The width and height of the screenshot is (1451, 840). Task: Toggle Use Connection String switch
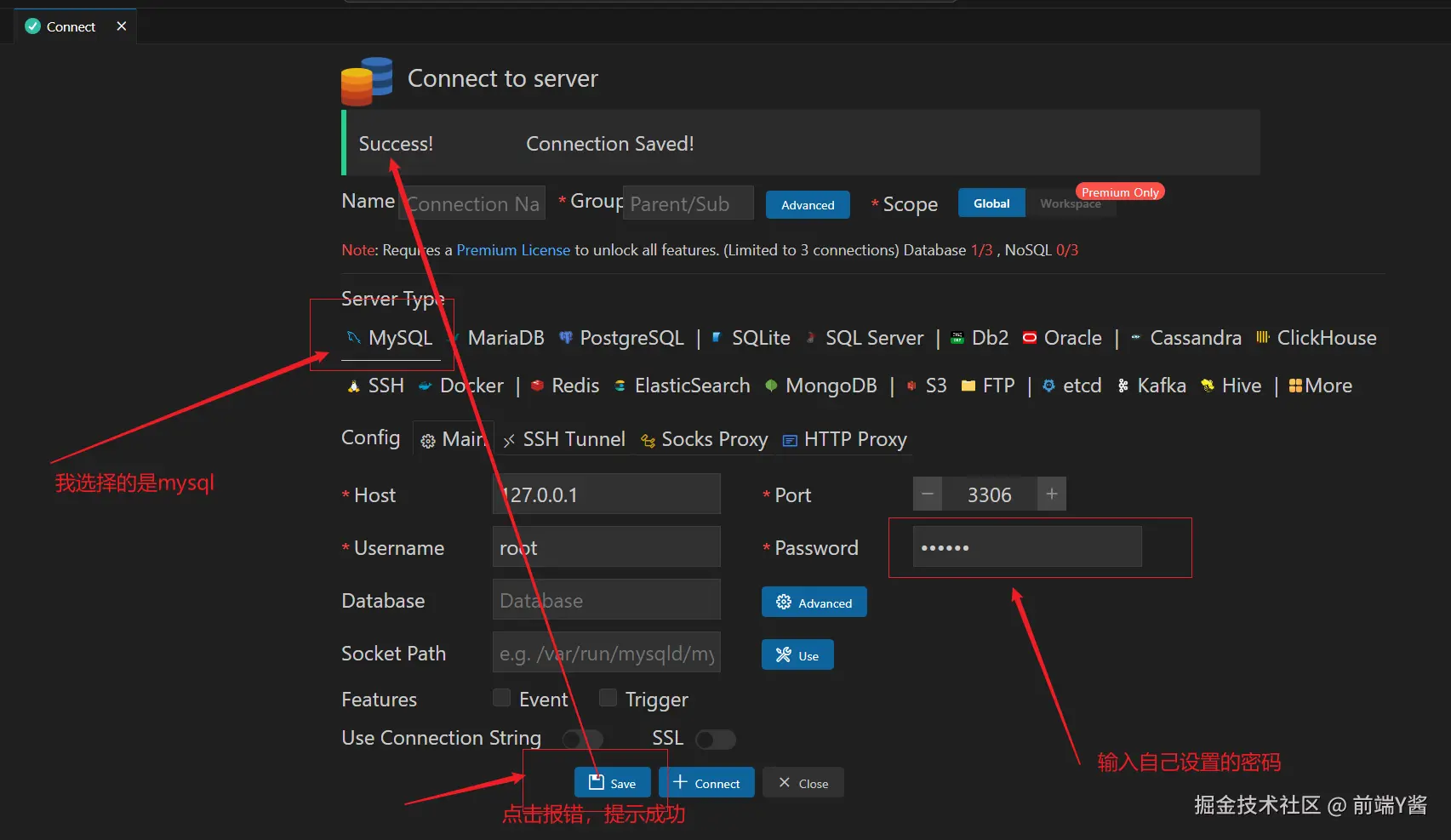(x=583, y=739)
